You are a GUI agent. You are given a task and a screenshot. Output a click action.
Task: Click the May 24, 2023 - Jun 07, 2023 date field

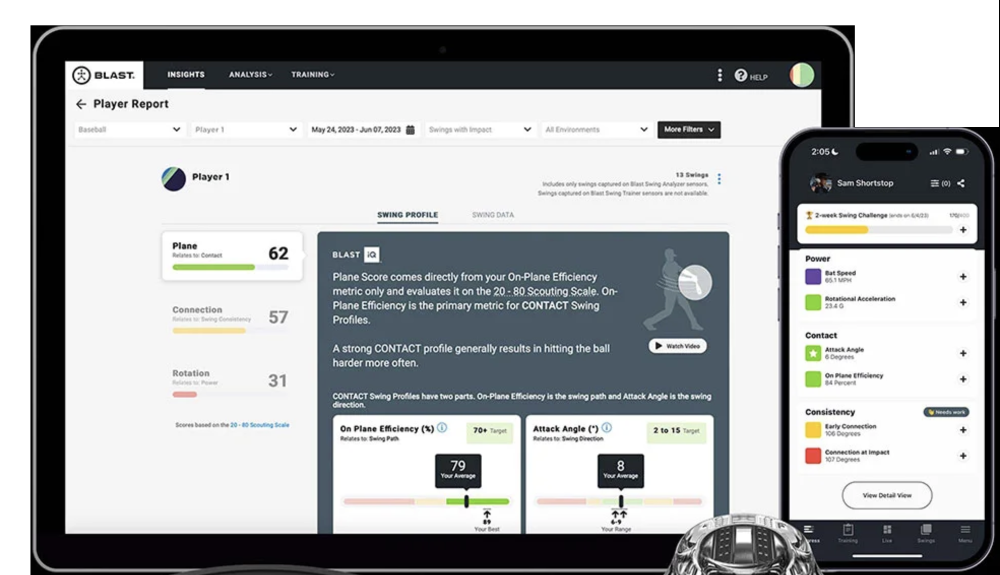363,129
